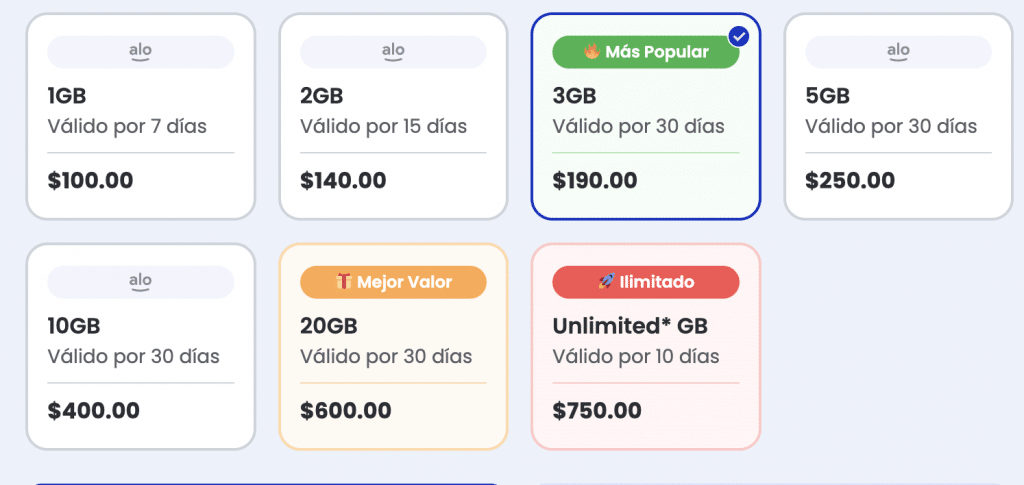Click the alo logo on 5GB card

[x=898, y=52]
